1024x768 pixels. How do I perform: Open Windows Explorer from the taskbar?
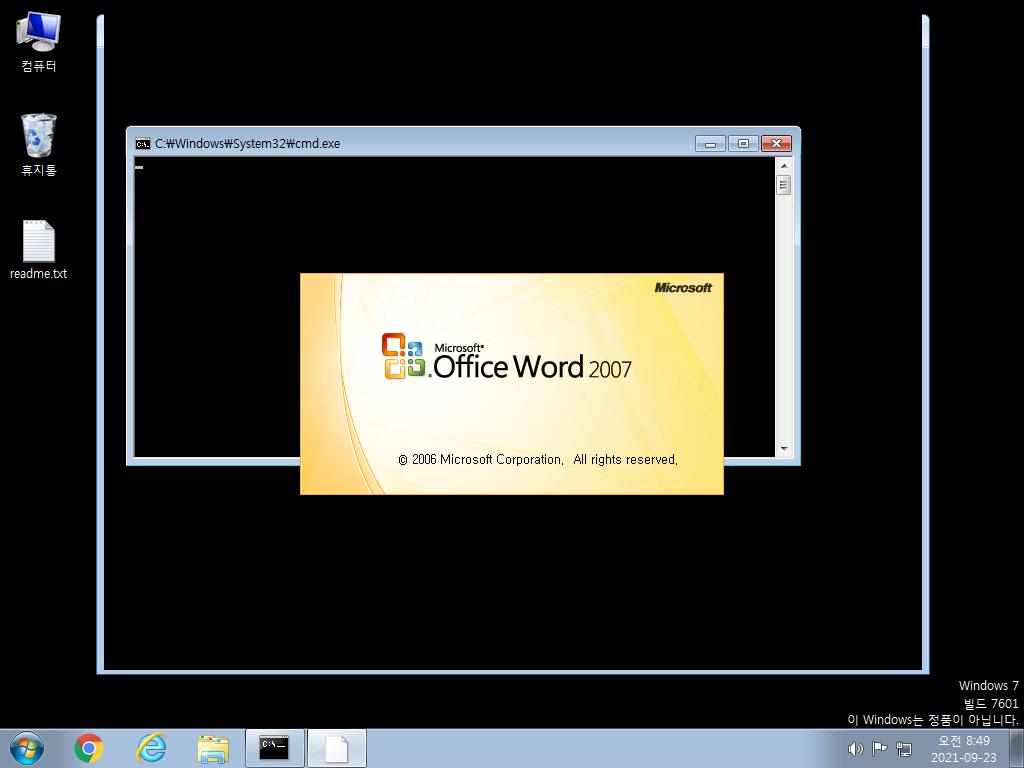[213, 749]
